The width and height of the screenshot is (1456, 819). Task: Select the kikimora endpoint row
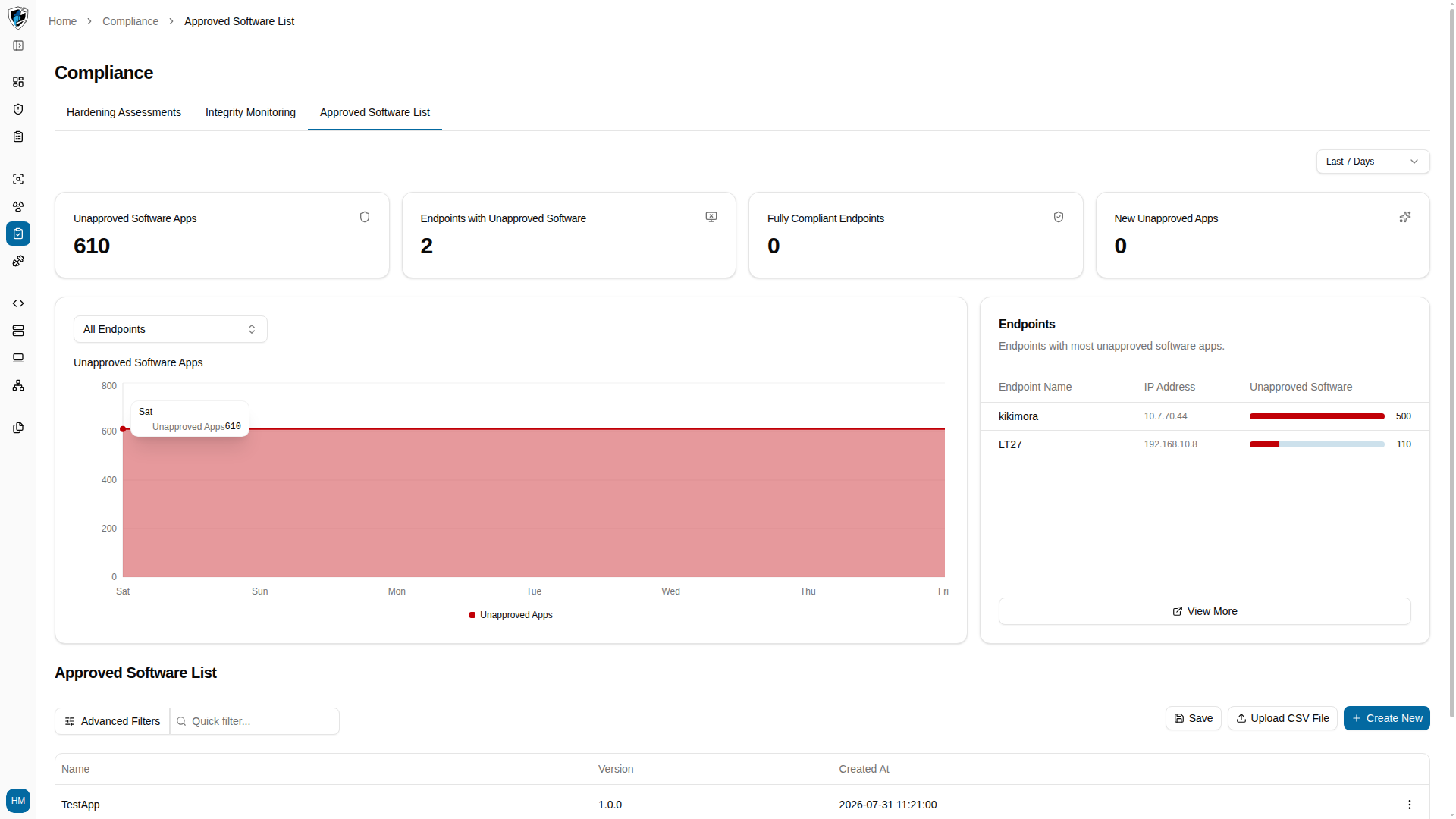coord(1204,416)
